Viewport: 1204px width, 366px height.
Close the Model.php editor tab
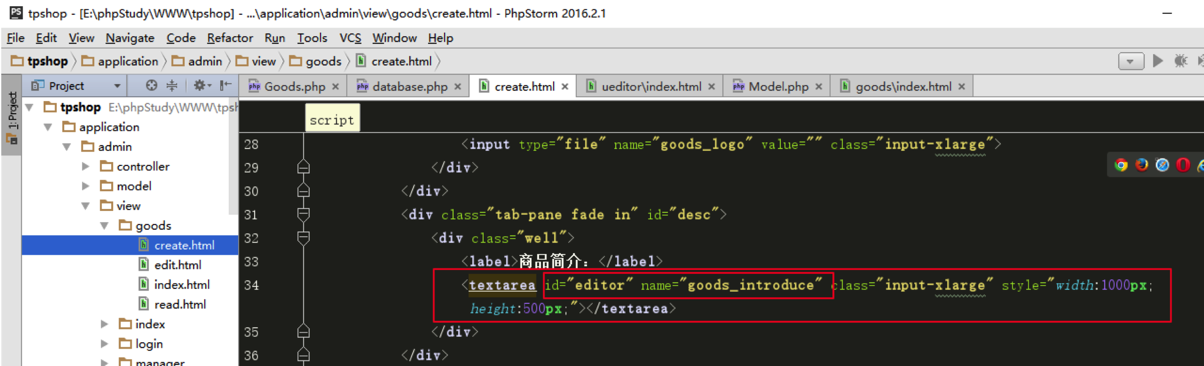pyautogui.click(x=819, y=87)
